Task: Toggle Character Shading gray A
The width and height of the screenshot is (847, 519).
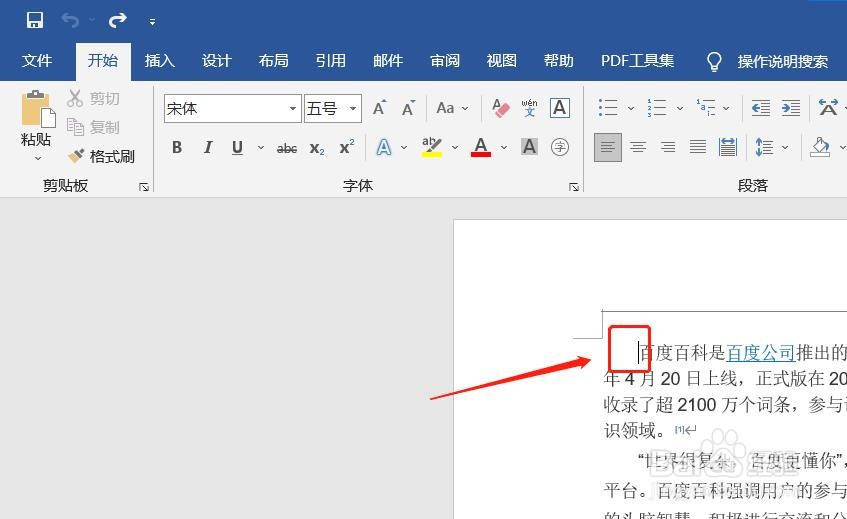Action: click(x=529, y=147)
